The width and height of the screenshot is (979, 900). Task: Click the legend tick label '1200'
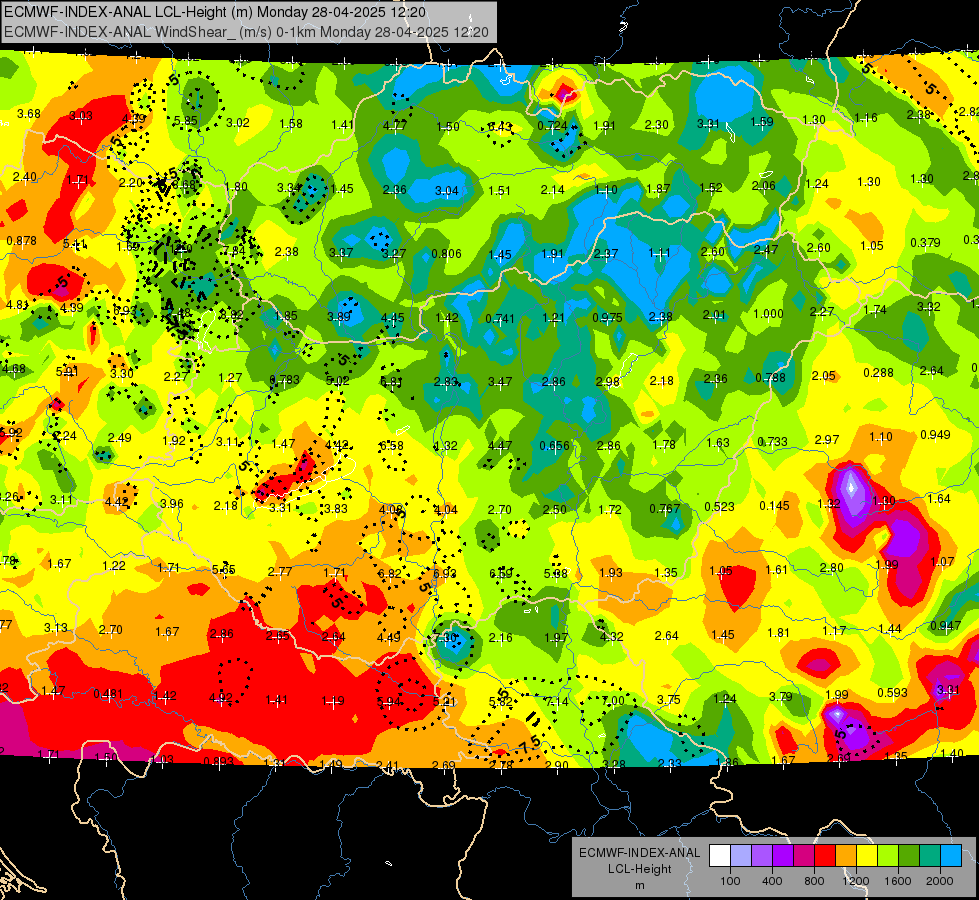tap(856, 881)
